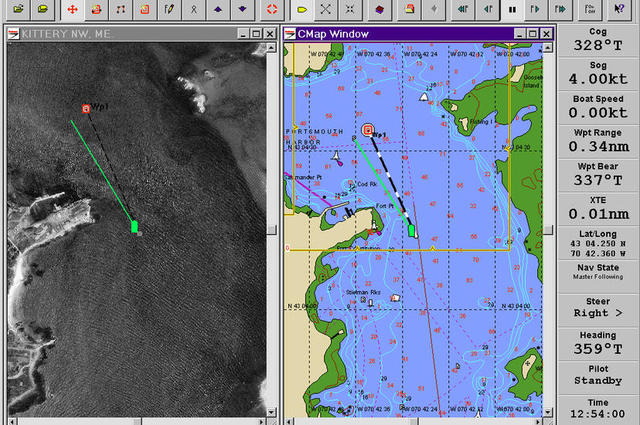
Task: Click Kittery window vertical scrollbar thumb
Action: point(271,230)
